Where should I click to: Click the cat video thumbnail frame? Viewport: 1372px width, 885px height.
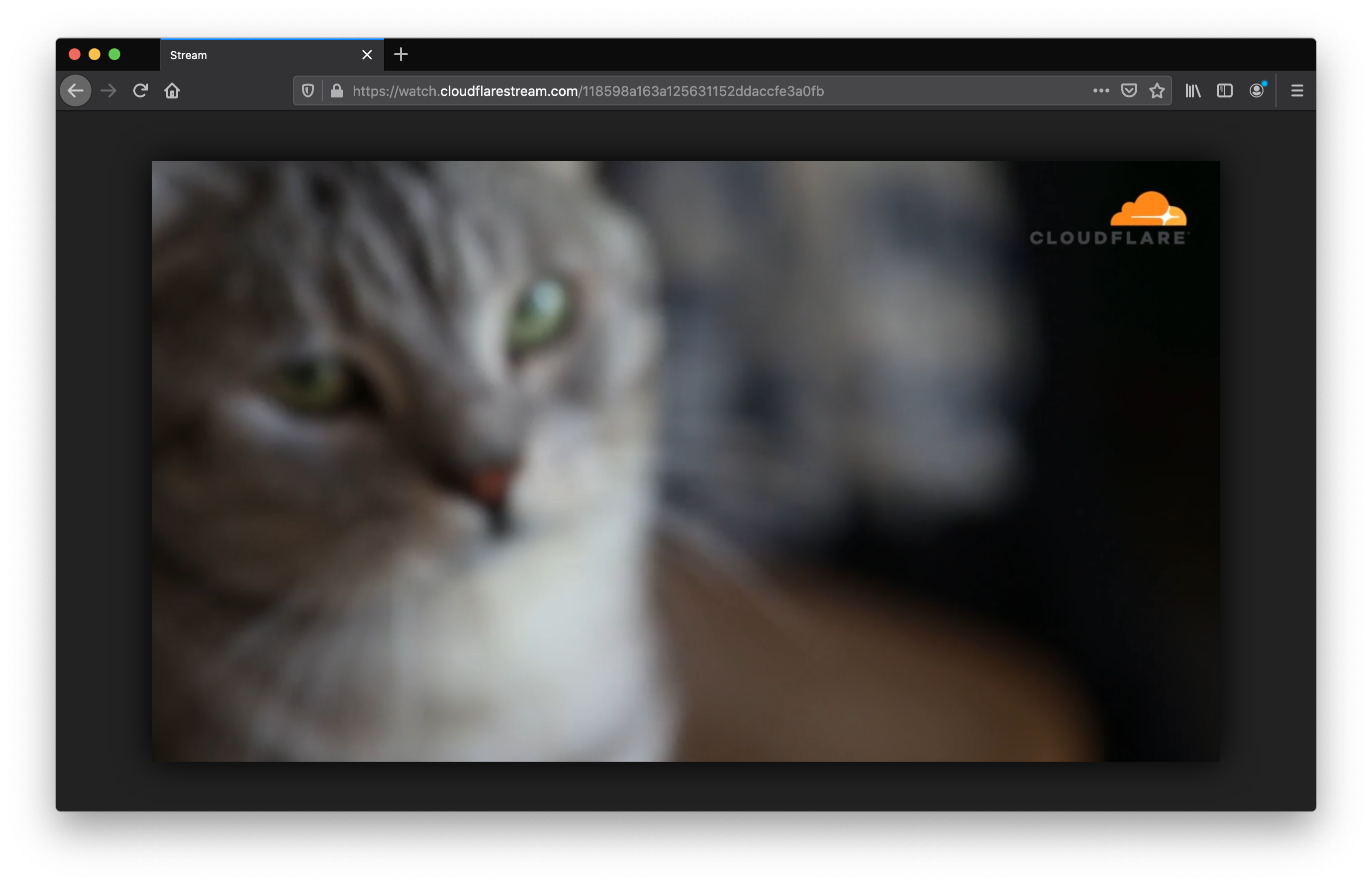[685, 459]
